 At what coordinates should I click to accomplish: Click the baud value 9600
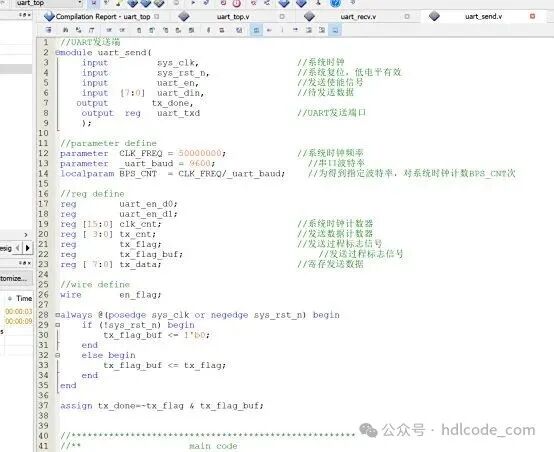tap(200, 163)
